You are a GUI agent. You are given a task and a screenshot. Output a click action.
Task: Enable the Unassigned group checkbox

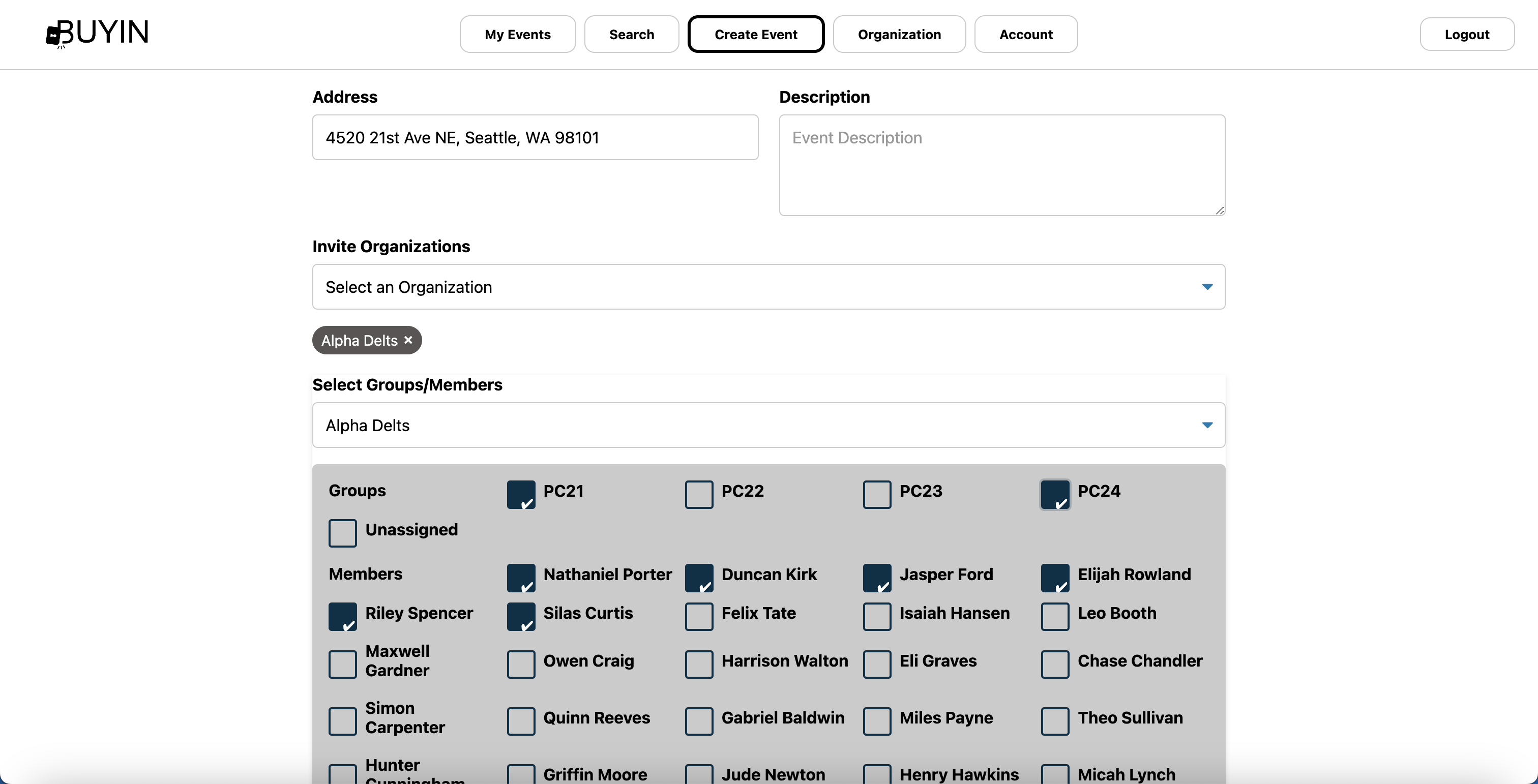343,533
